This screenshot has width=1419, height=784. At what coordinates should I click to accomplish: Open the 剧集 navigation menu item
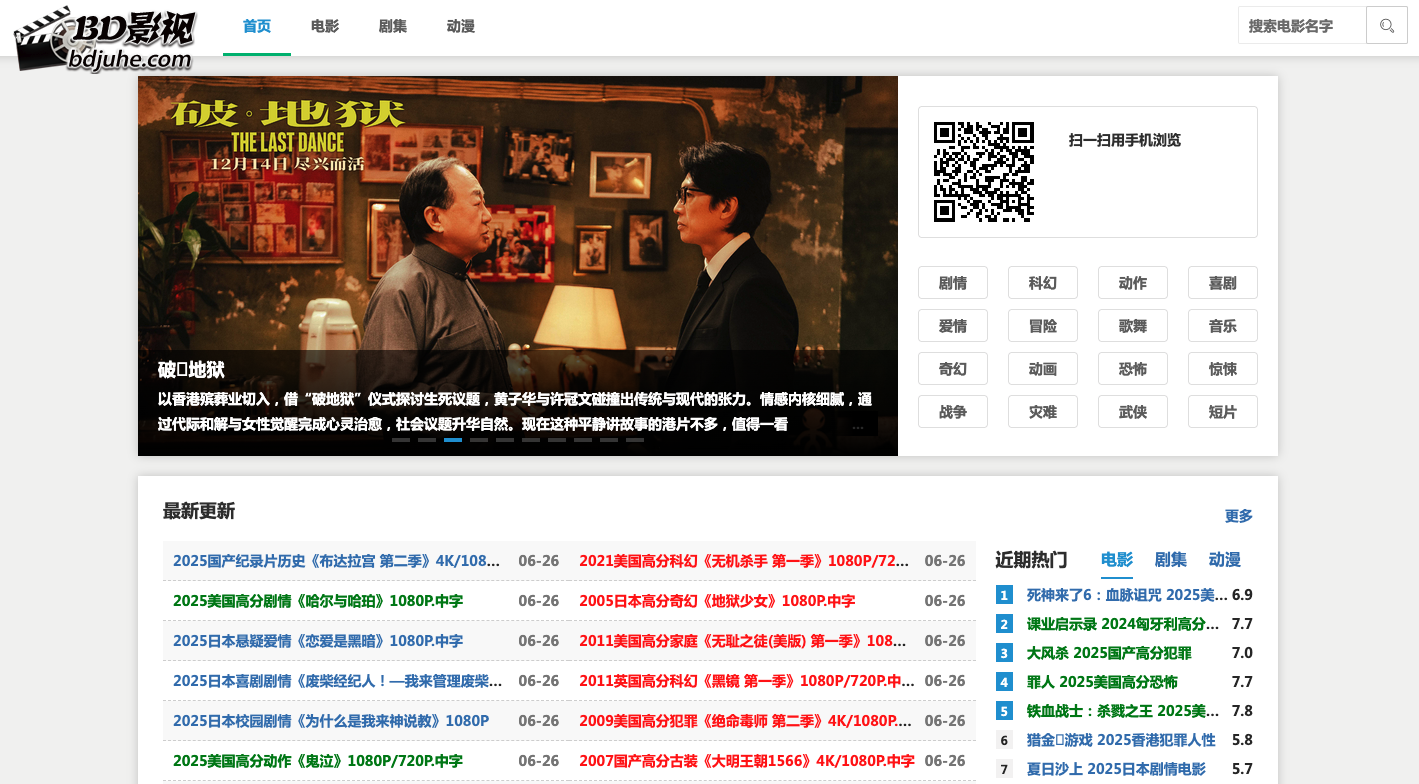click(393, 27)
